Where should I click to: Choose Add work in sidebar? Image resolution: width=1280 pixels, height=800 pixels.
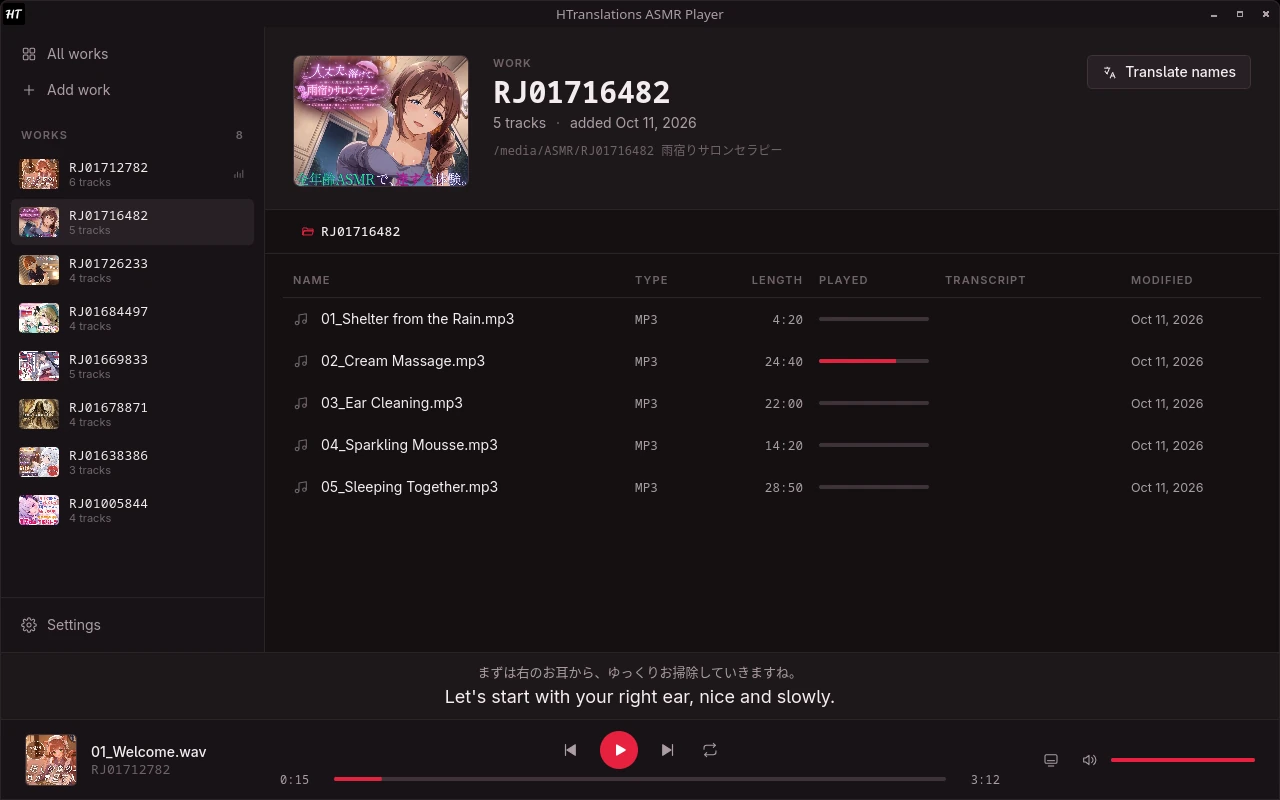point(132,90)
